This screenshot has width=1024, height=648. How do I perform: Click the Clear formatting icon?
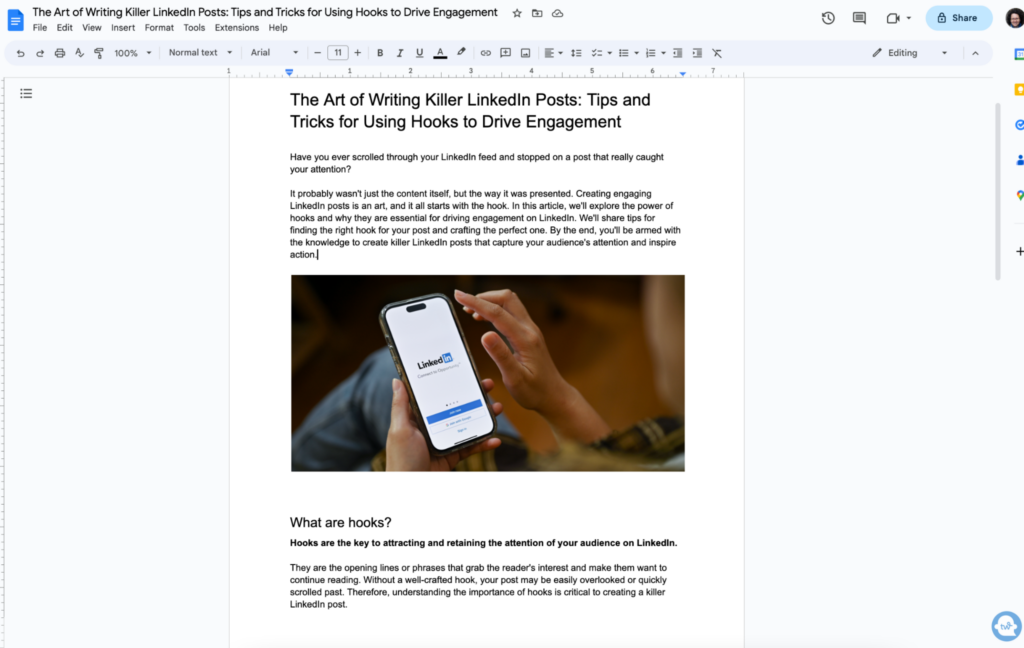pos(717,53)
